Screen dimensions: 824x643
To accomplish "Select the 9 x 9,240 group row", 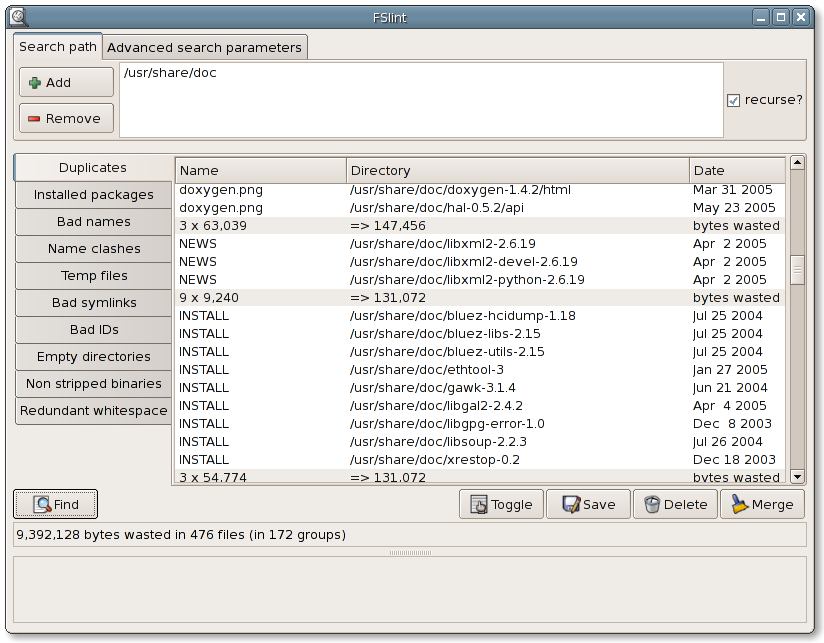I will coord(480,297).
